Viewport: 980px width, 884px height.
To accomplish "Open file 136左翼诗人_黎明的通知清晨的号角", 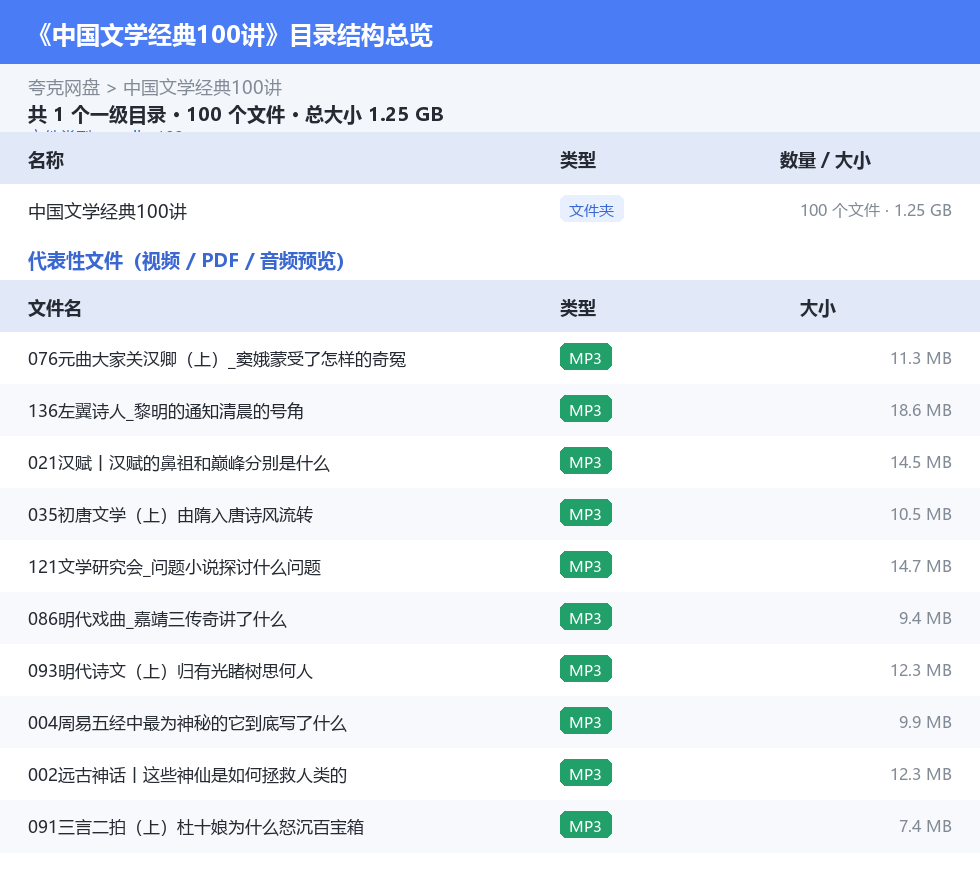I will coord(166,411).
